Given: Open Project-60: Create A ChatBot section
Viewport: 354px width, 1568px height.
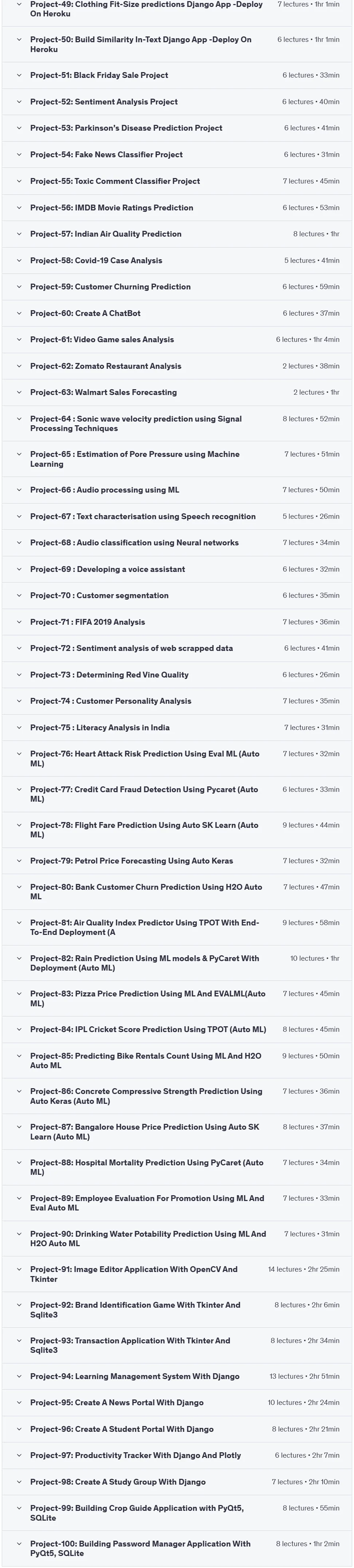Looking at the screenshot, I should click(x=177, y=313).
